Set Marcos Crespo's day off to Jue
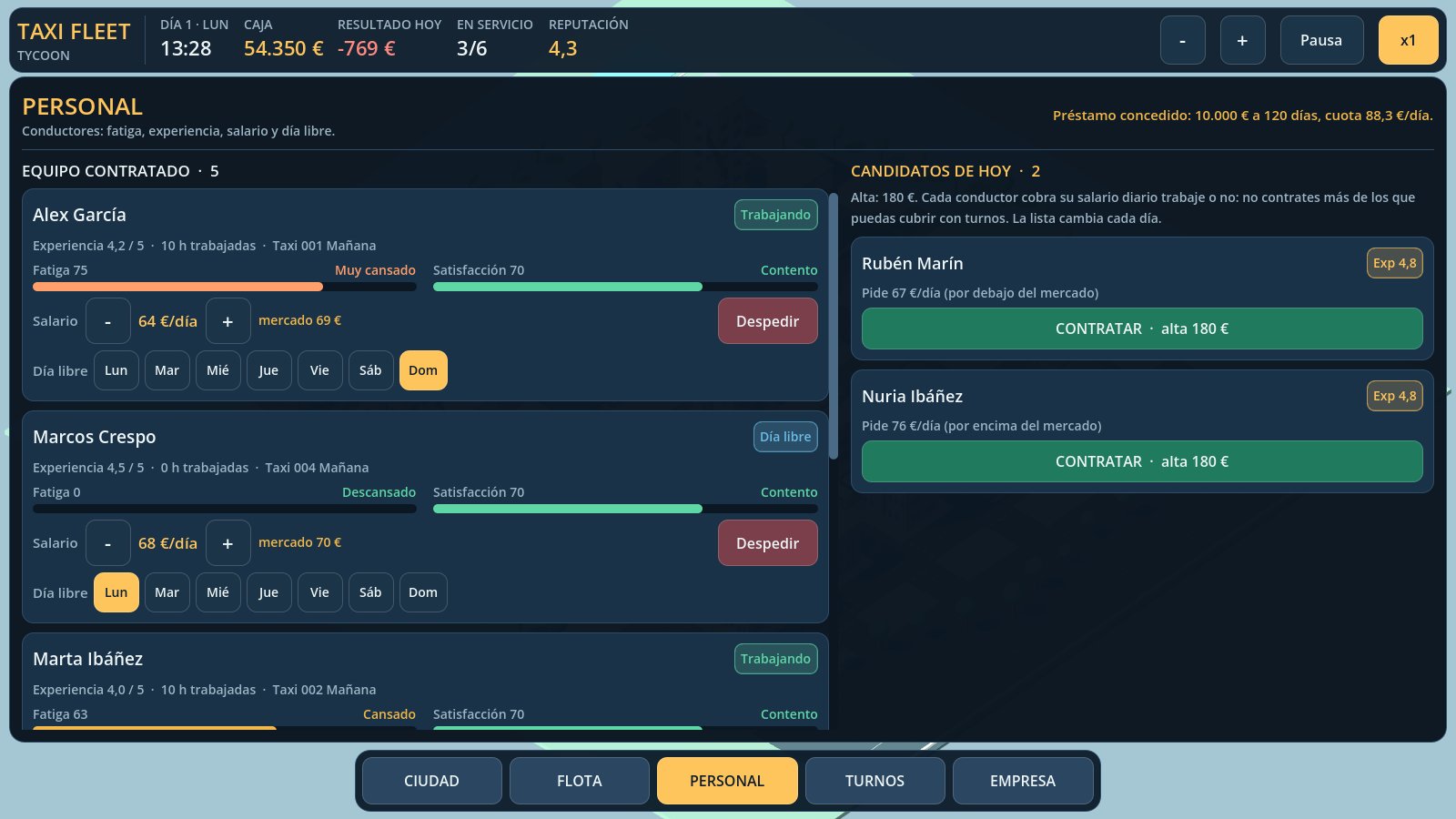1456x819 pixels. 268,592
